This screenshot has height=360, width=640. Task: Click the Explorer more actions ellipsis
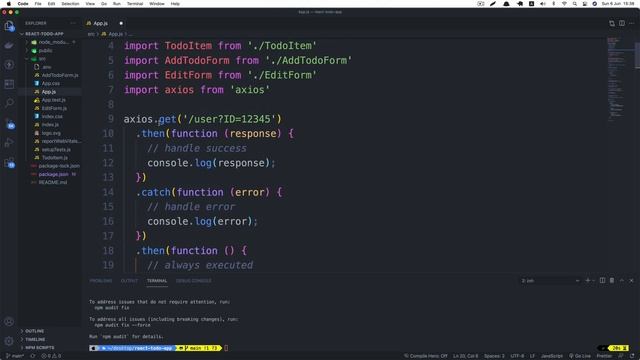[73, 23]
